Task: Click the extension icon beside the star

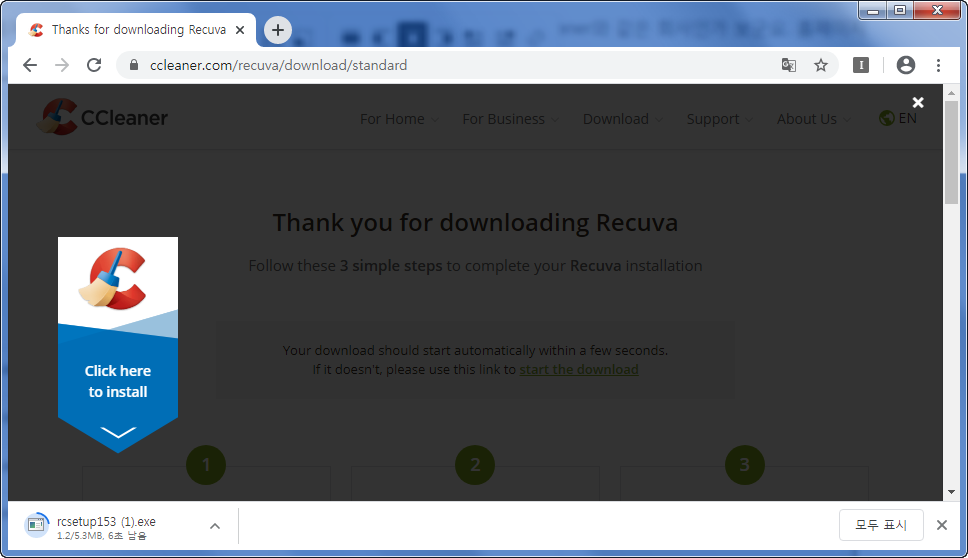Action: tap(861, 65)
